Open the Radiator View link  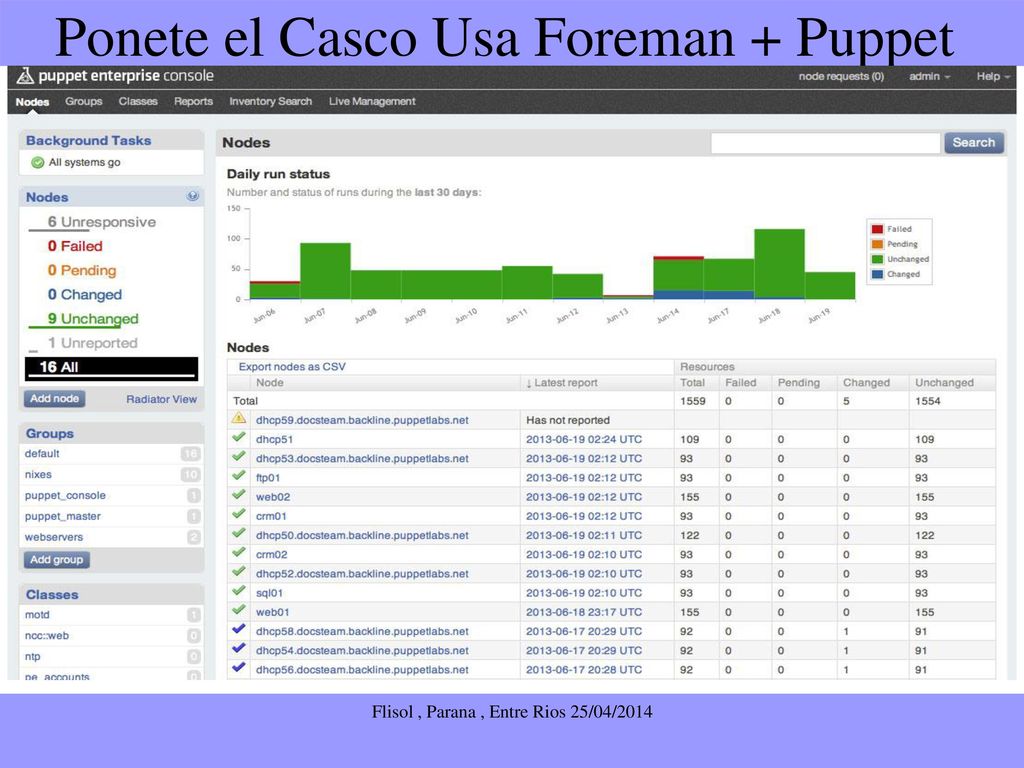tap(161, 399)
